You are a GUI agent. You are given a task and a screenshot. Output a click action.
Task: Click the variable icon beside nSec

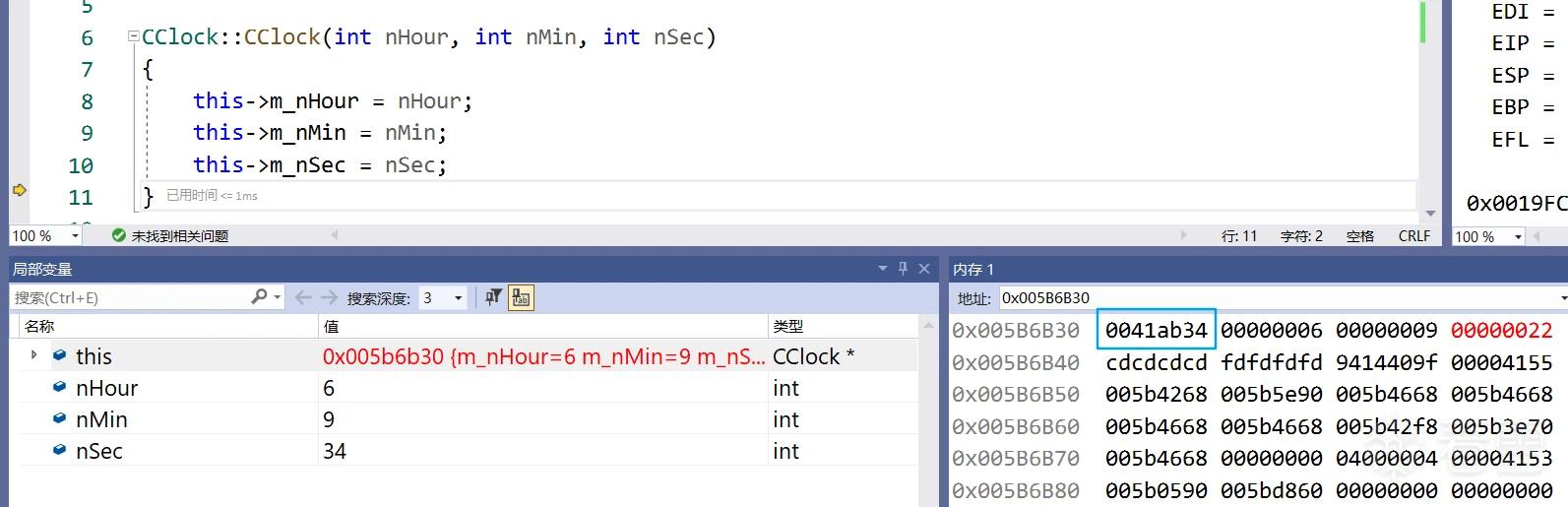[x=60, y=451]
